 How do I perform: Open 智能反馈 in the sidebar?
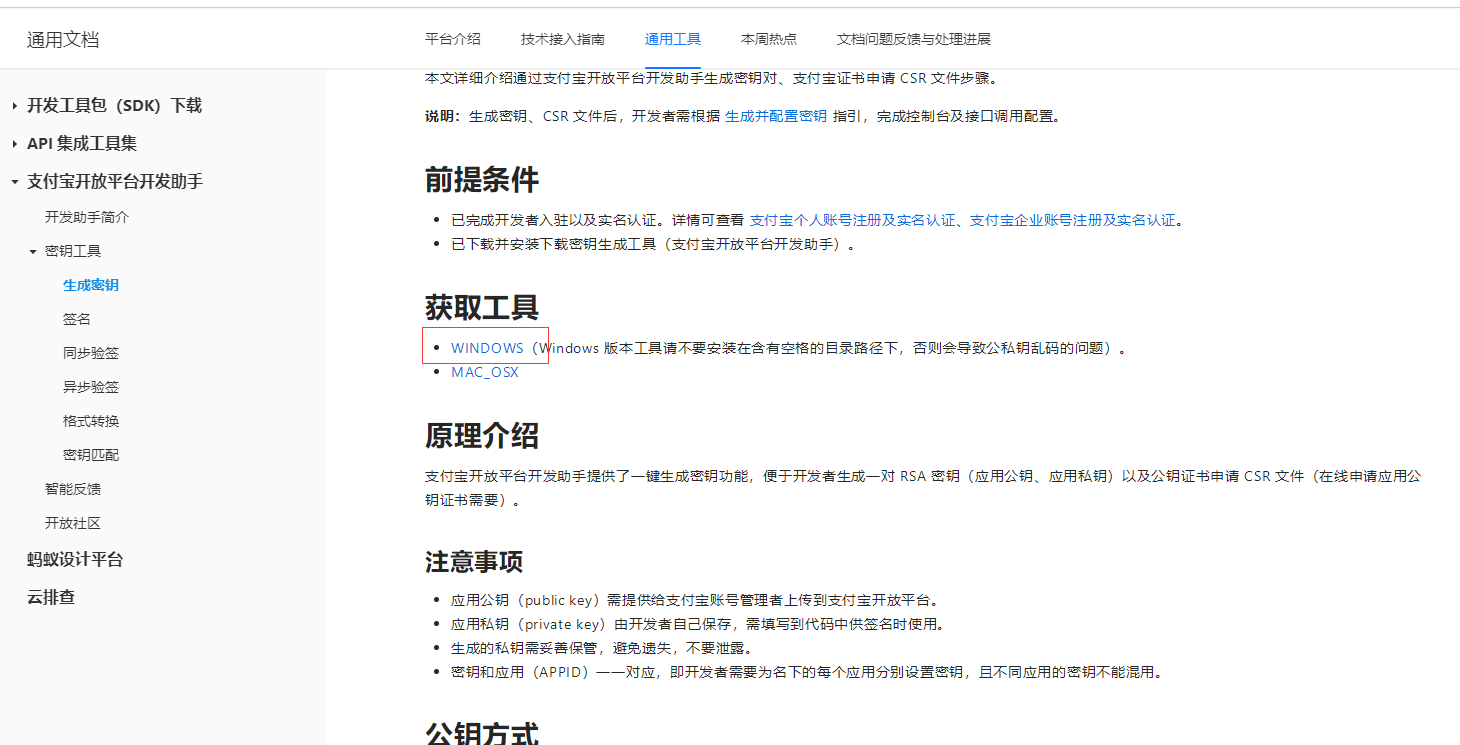click(73, 489)
